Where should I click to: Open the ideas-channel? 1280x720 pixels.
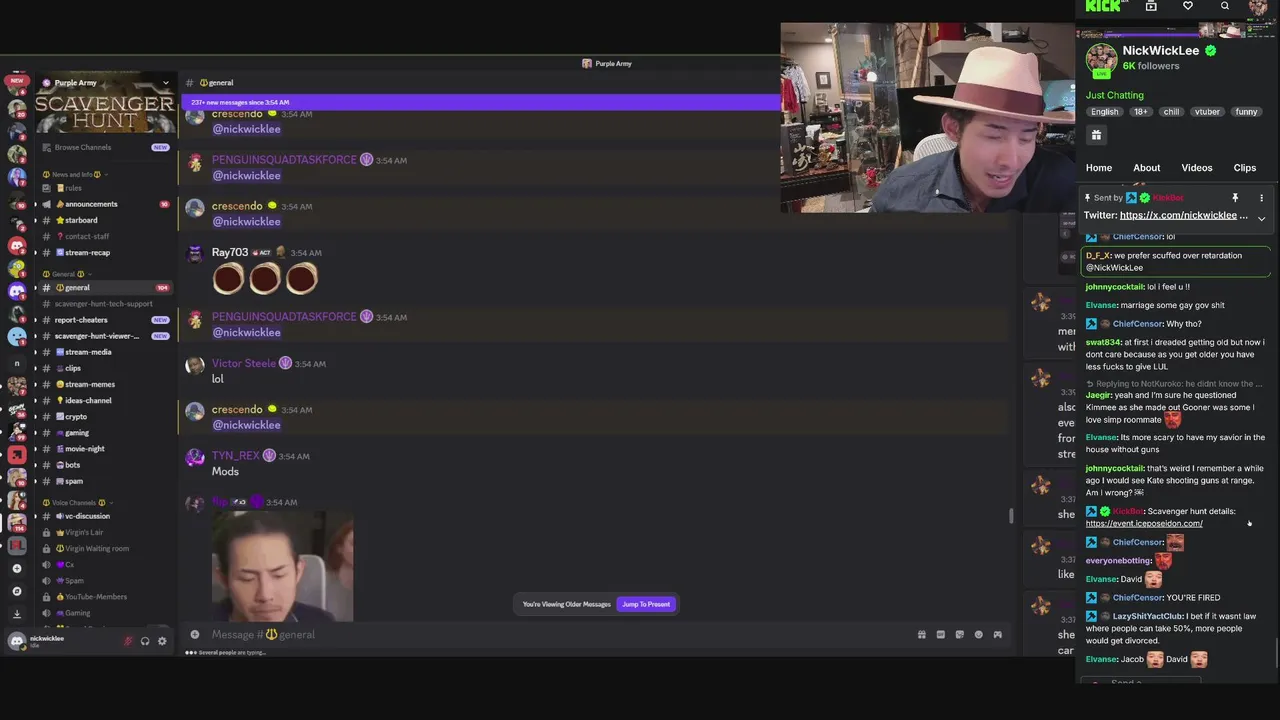point(104,400)
